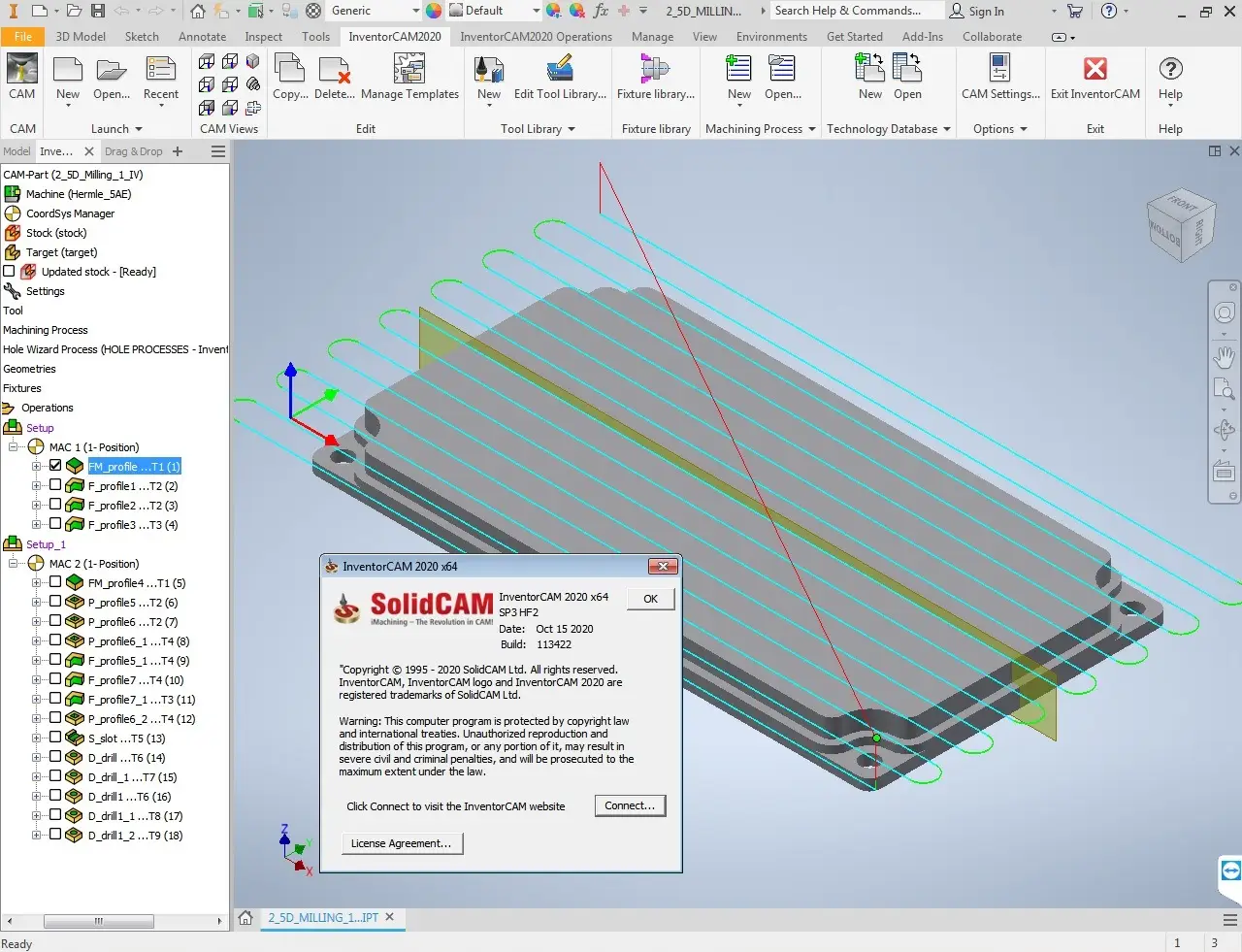Expand the Technology Database panel dropdown
The image size is (1242, 952).
[947, 129]
